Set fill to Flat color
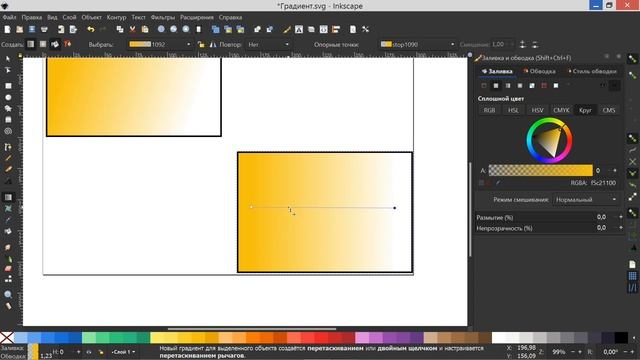 click(x=496, y=86)
